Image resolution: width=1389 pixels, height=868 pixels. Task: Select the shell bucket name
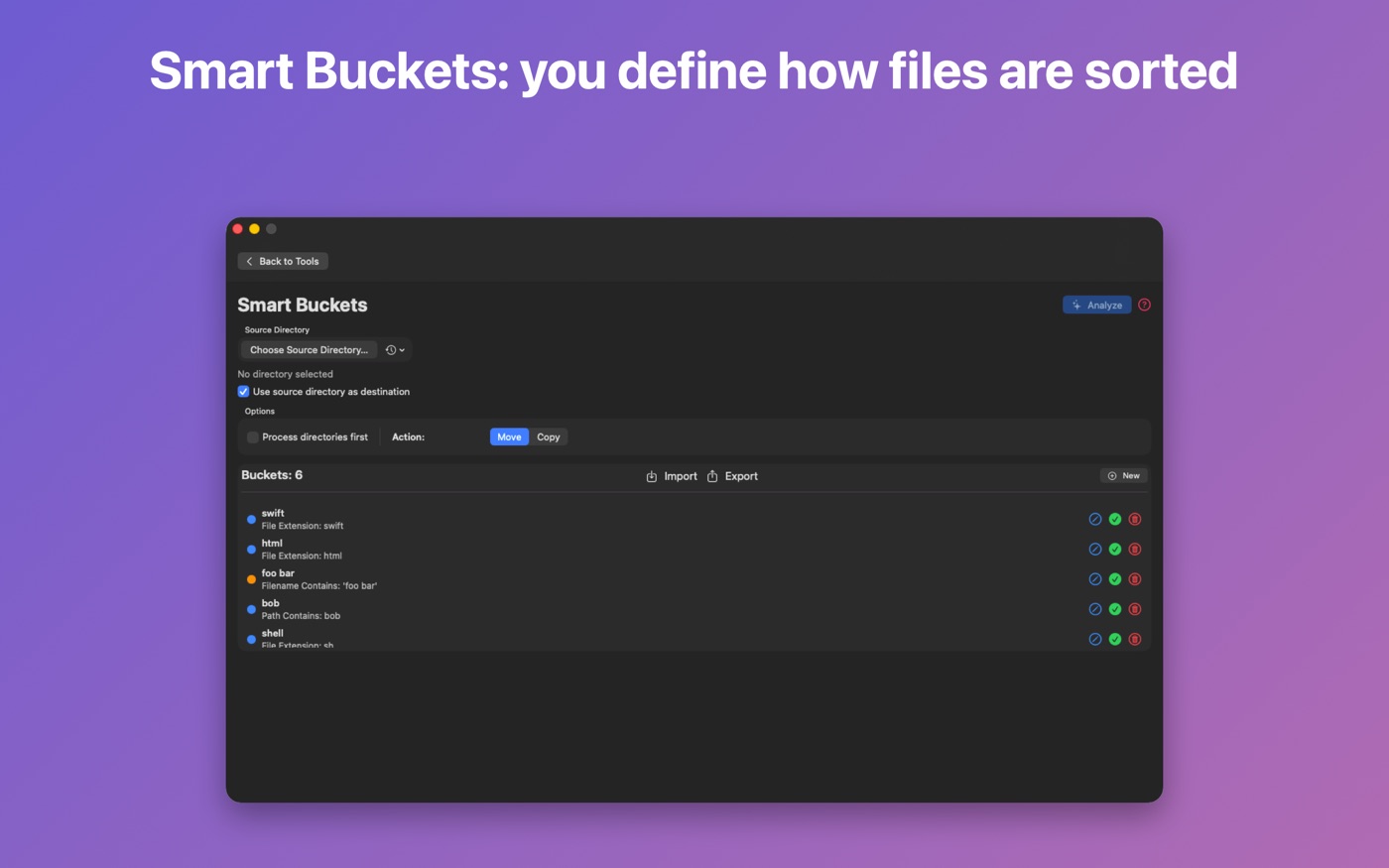coord(273,633)
